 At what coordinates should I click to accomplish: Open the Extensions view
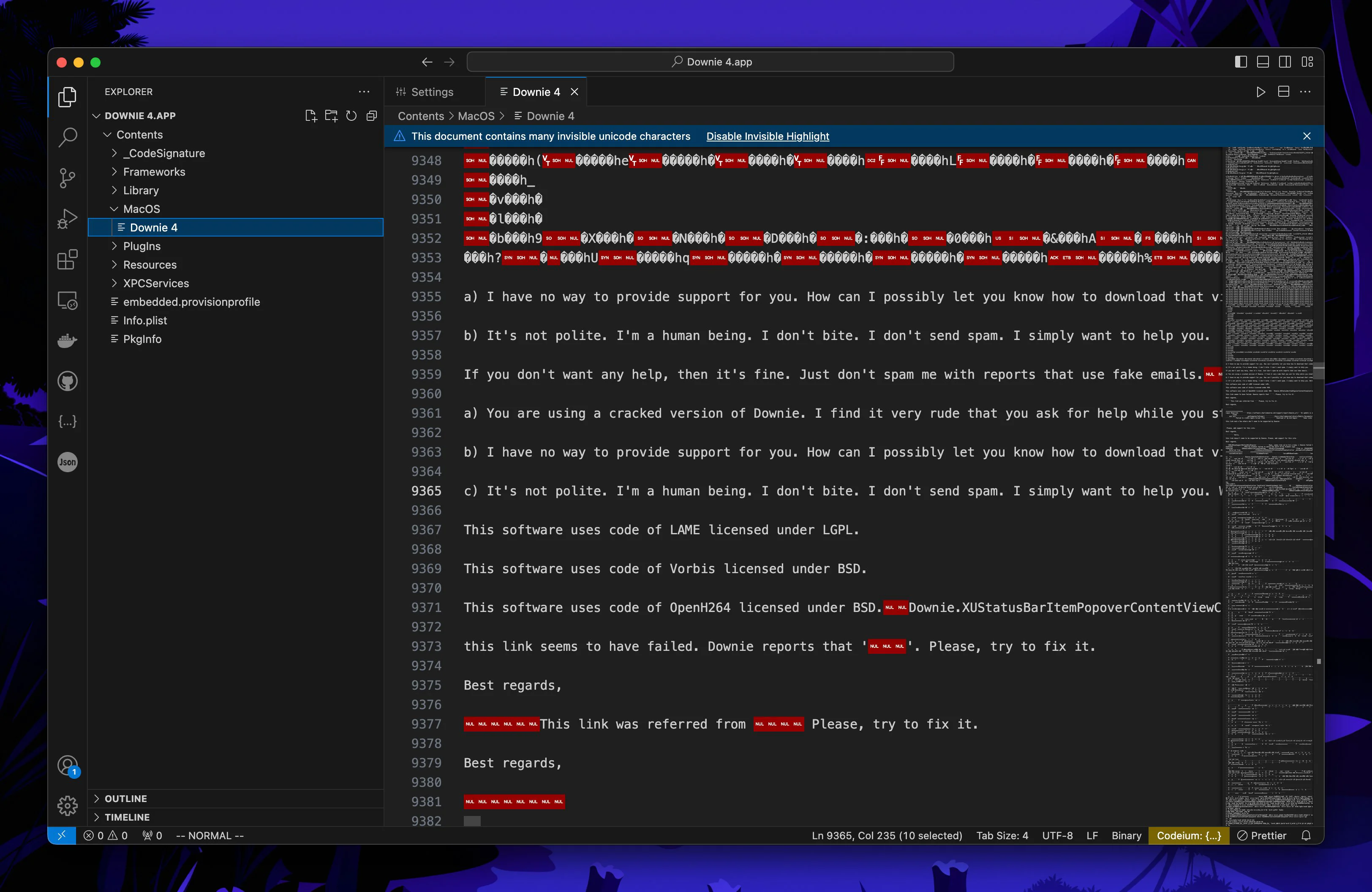(x=68, y=259)
